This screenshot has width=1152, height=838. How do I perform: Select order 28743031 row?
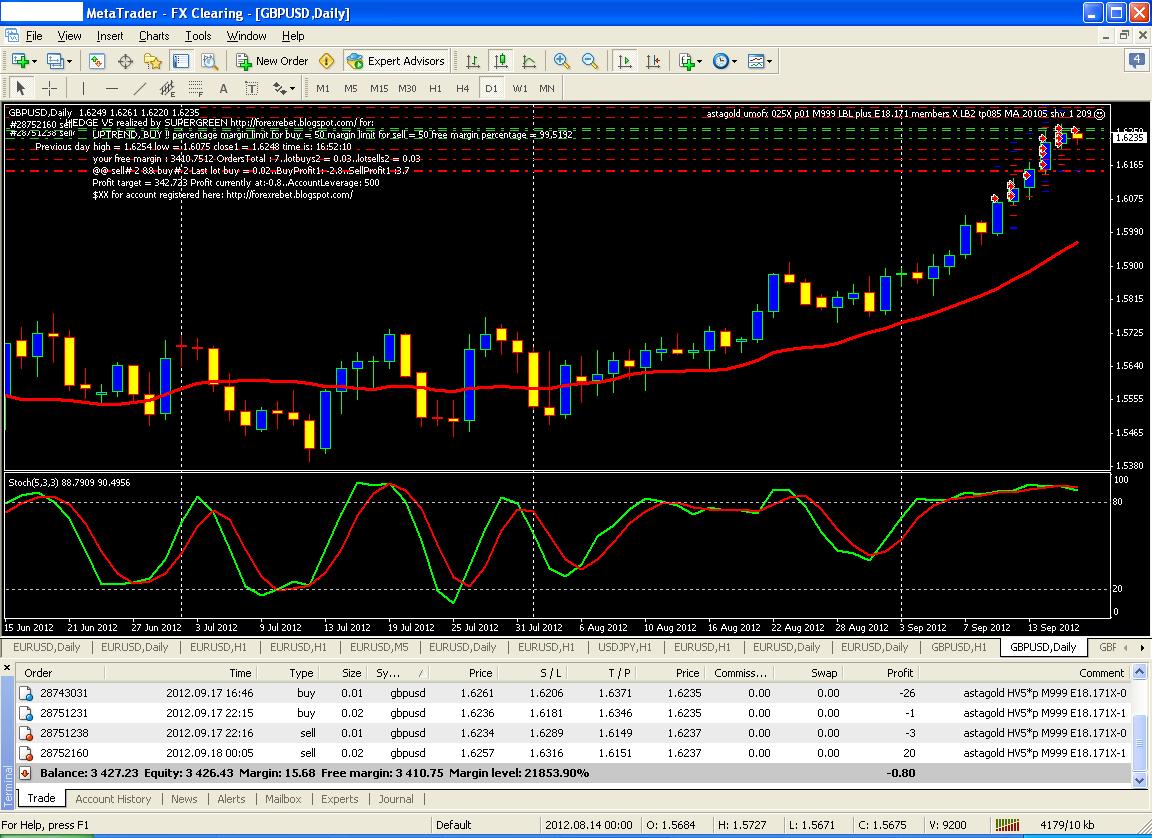[x=573, y=693]
